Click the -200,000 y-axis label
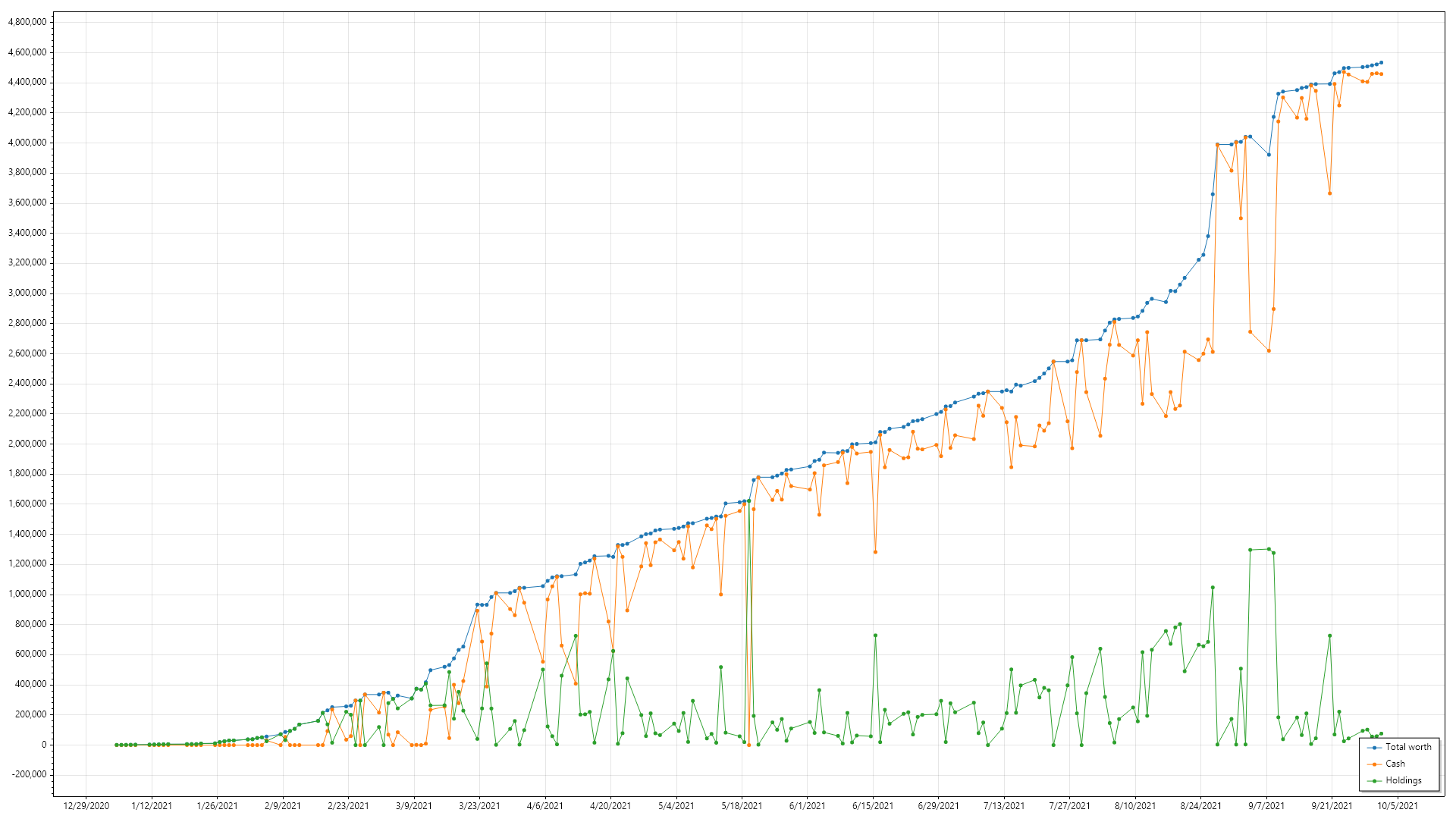 coord(29,774)
